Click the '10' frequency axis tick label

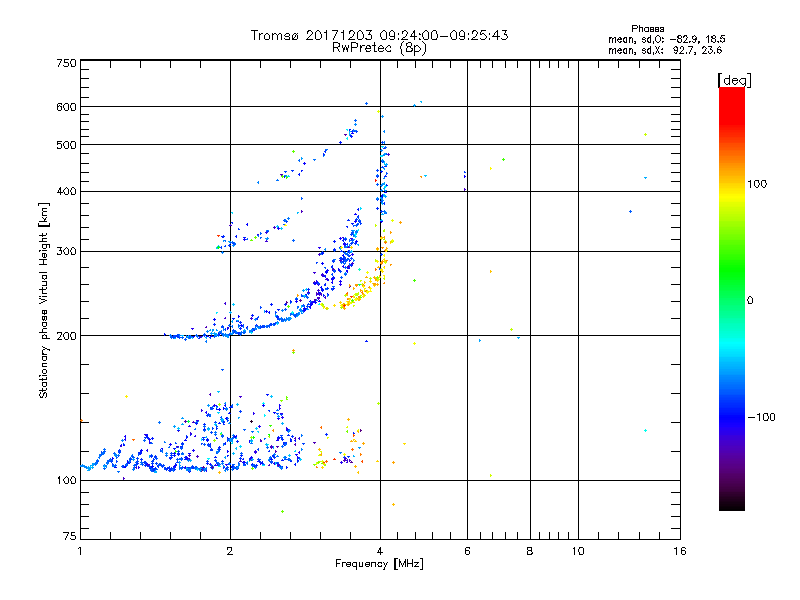coord(578,551)
